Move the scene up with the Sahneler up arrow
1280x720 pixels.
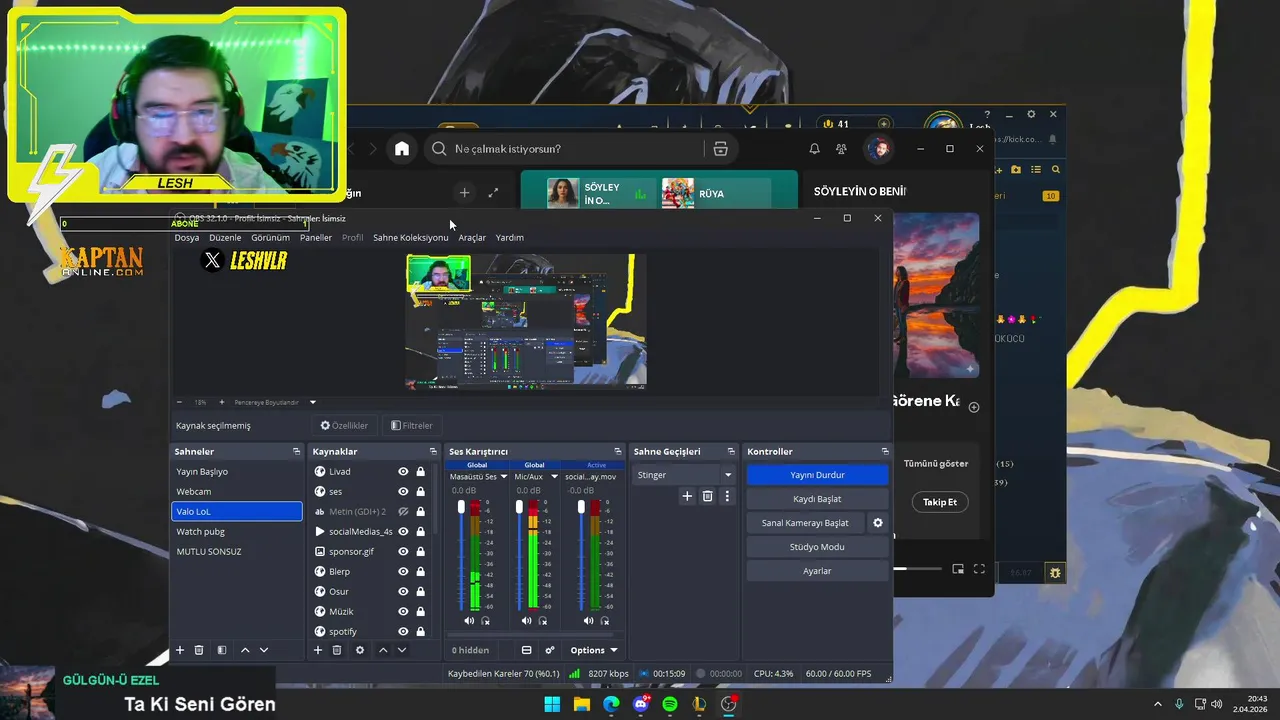click(x=245, y=650)
